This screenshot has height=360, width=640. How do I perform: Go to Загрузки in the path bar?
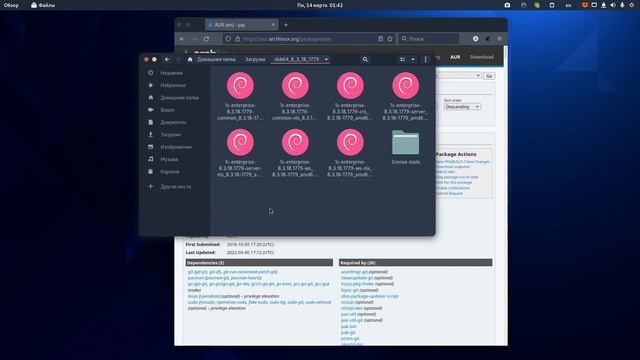point(255,60)
